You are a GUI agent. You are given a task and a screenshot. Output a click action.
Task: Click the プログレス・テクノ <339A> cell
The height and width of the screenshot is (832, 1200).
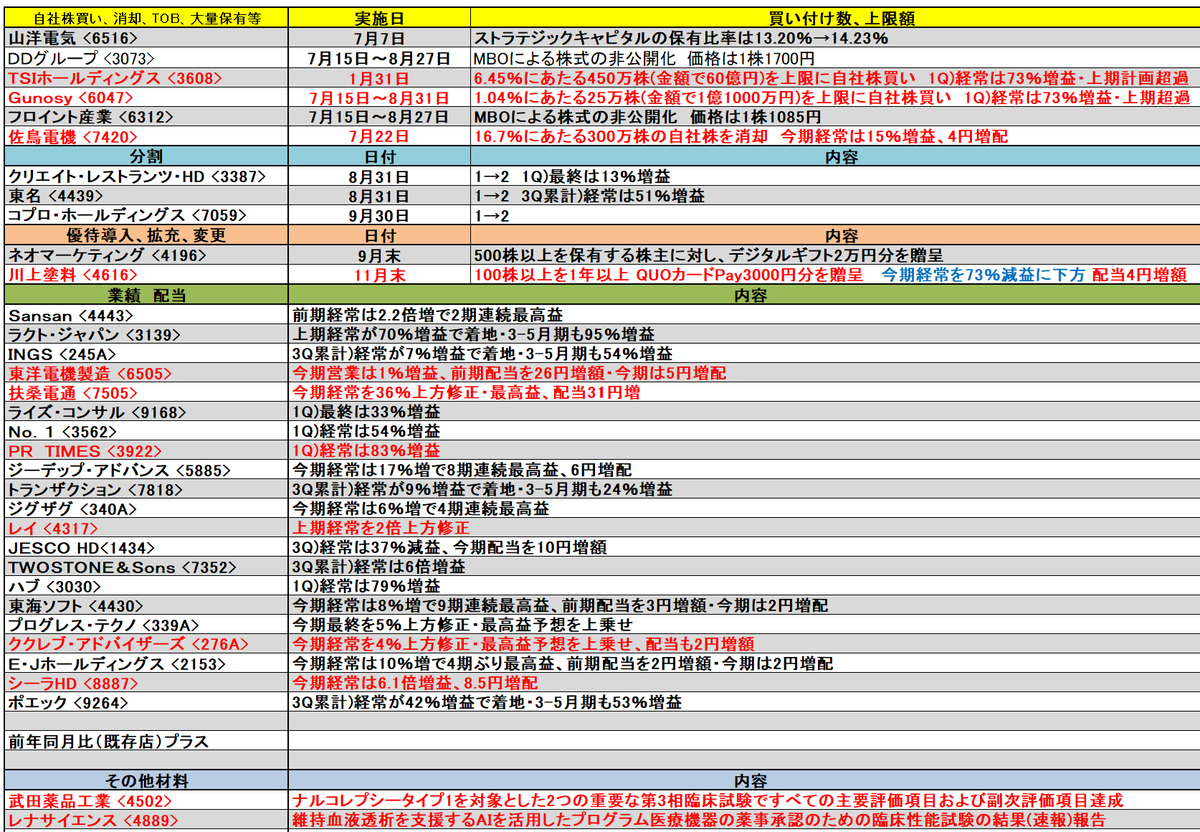coord(147,625)
